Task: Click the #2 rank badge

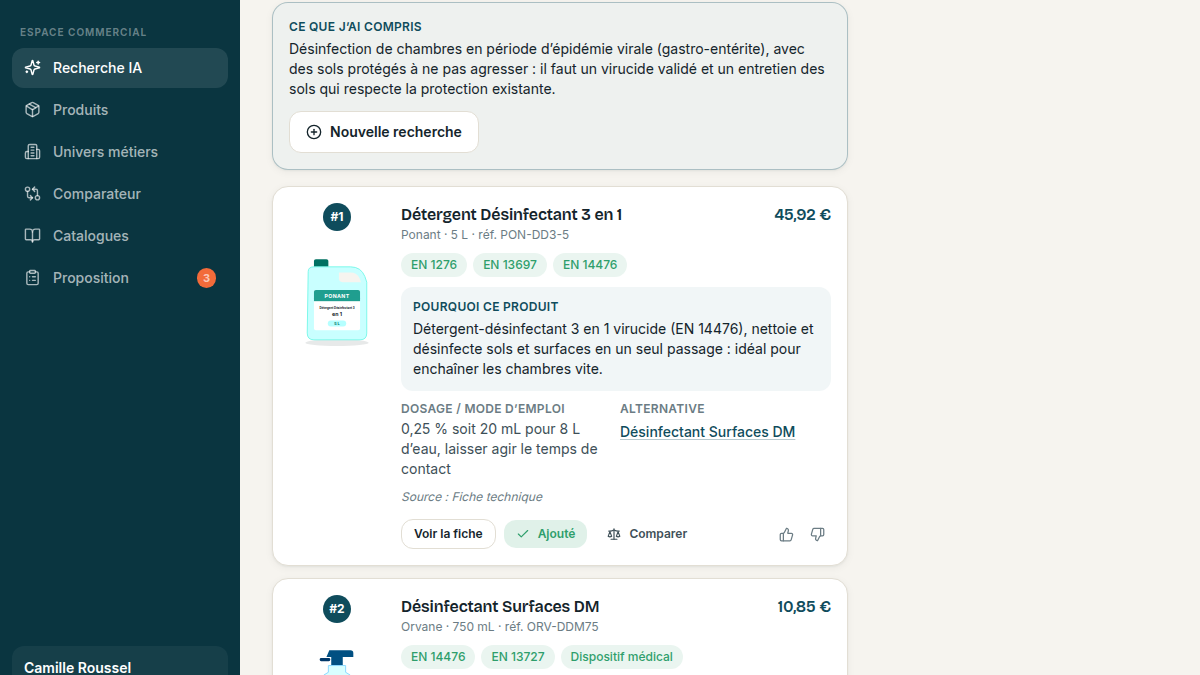Action: [337, 608]
